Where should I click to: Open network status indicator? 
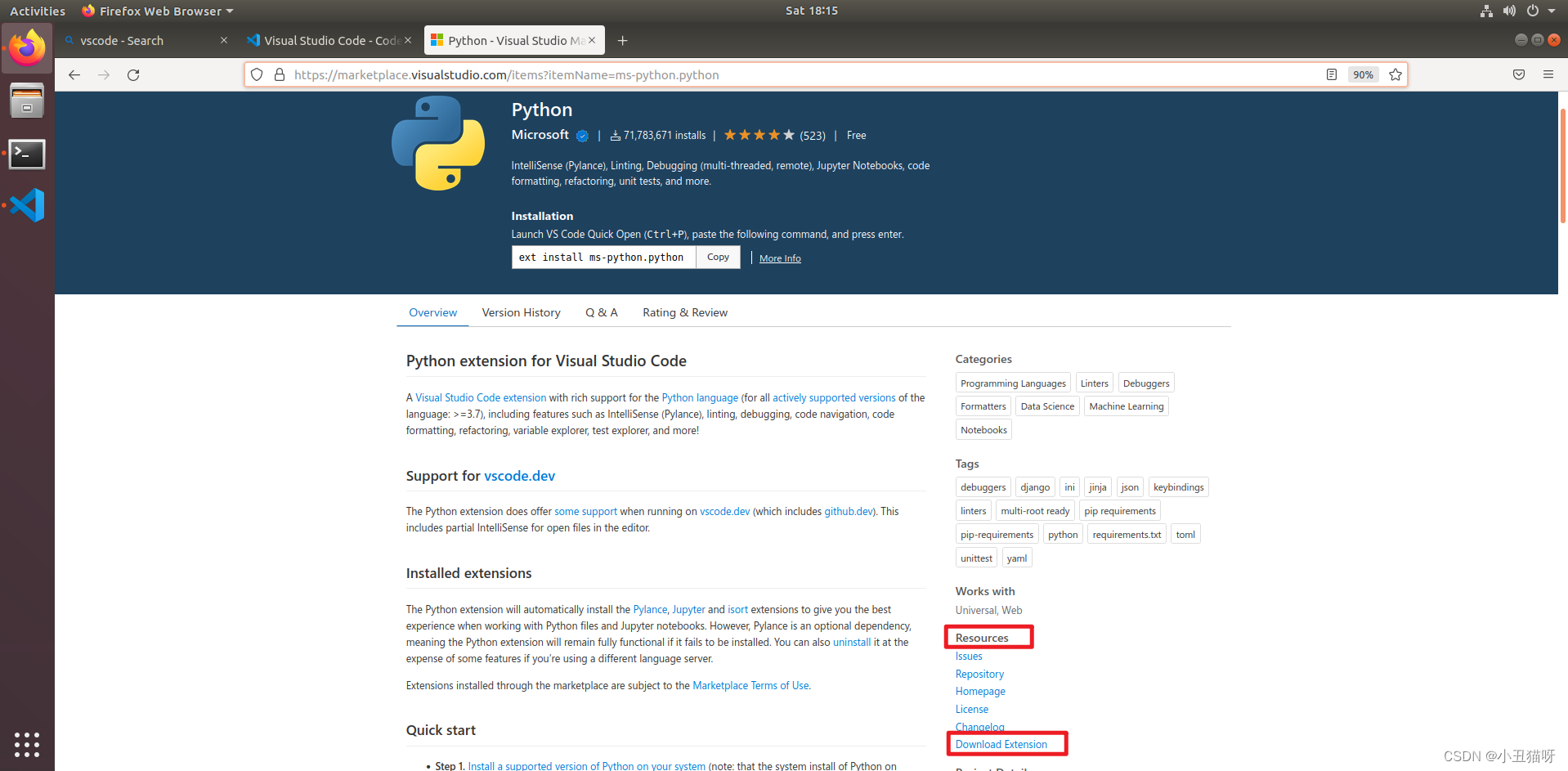pos(1486,11)
